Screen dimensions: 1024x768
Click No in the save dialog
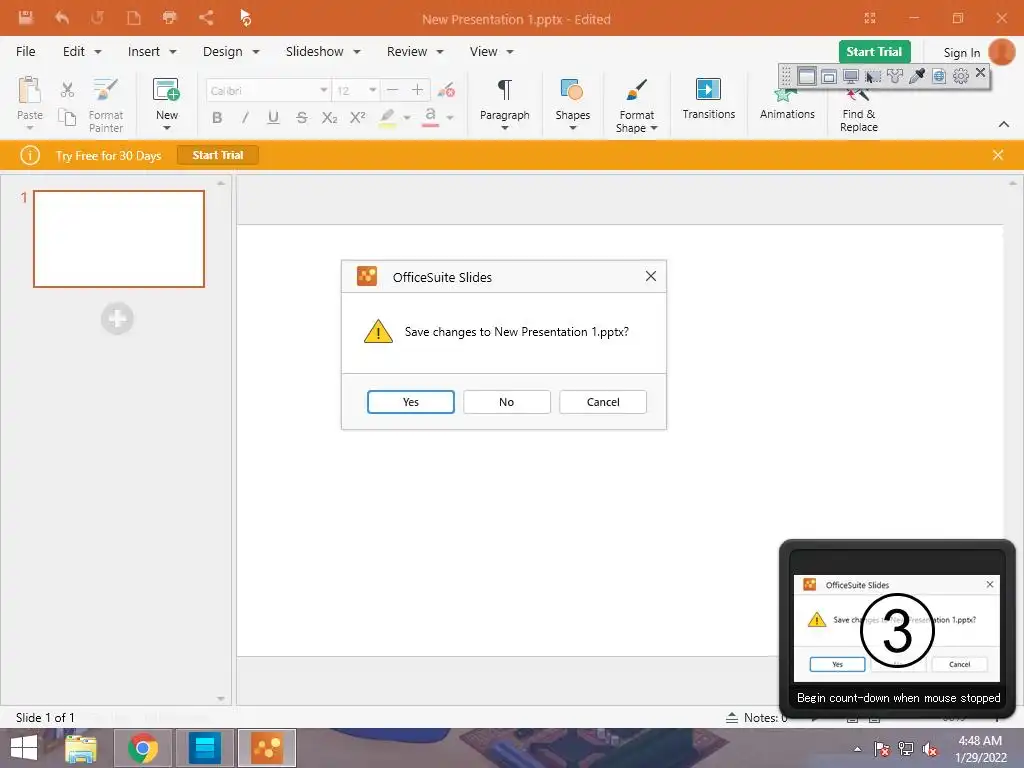(506, 402)
